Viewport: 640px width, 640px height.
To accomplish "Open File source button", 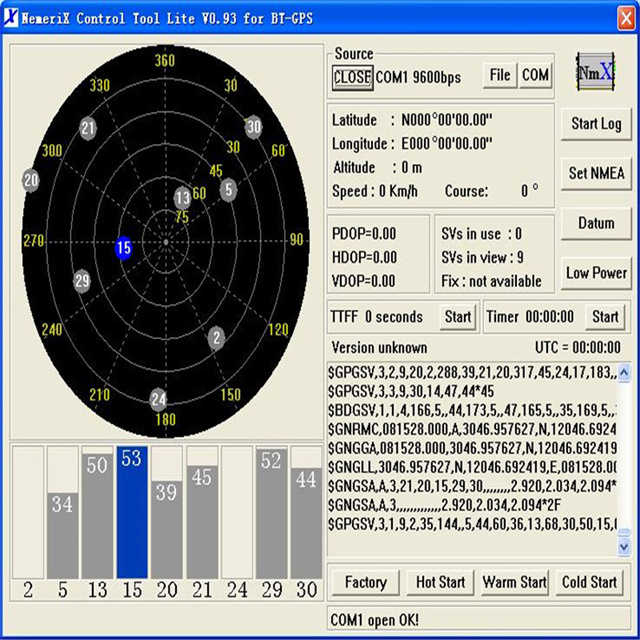I will 500,75.
